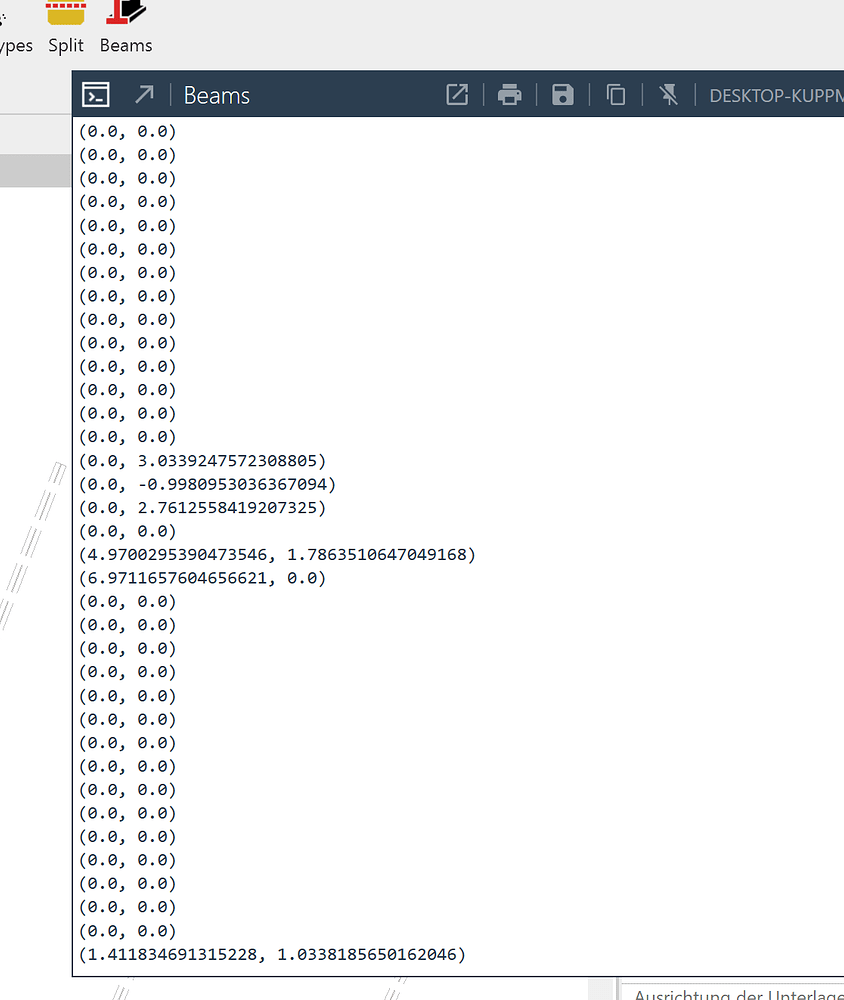This screenshot has height=1000, width=844.
Task: Print the Beams console output
Action: pos(510,95)
